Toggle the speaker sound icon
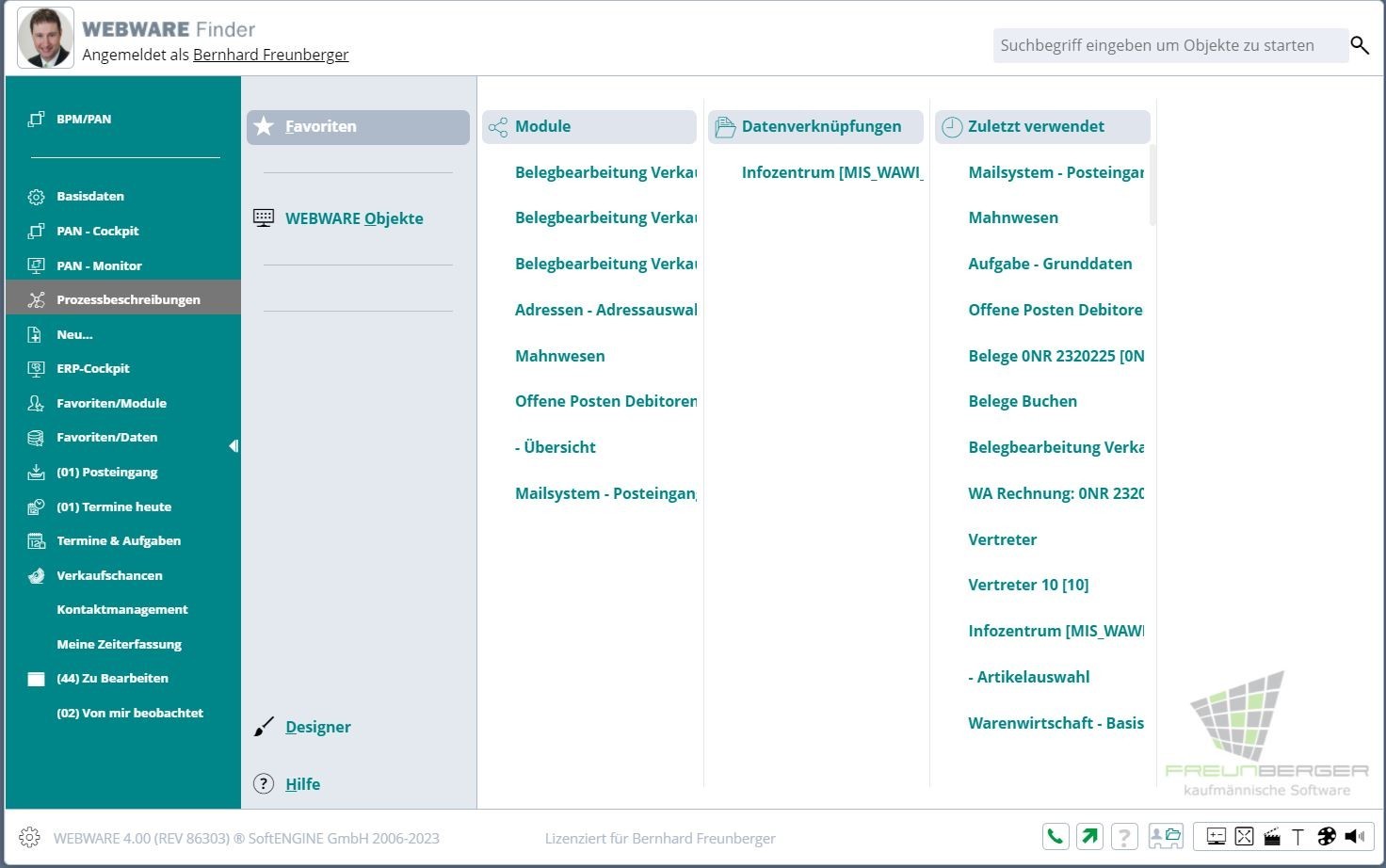 [1354, 836]
